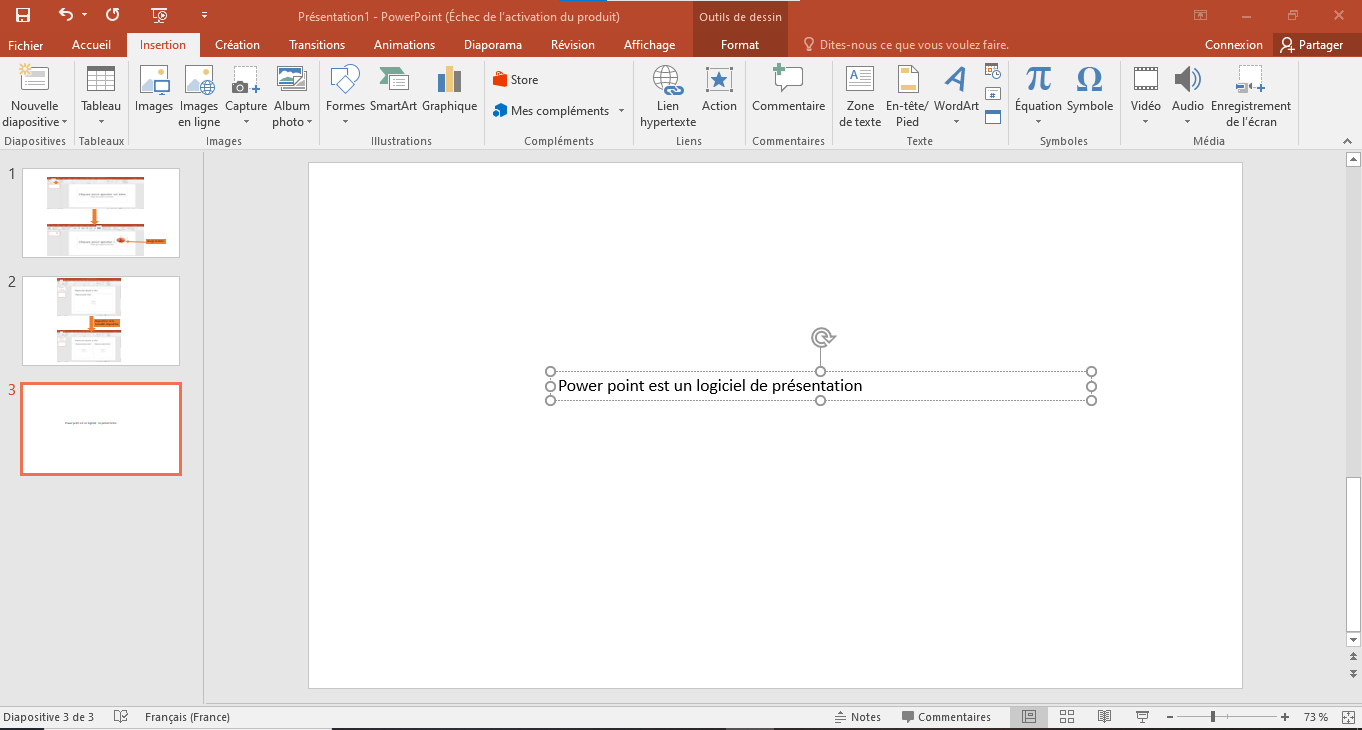The width and height of the screenshot is (1362, 730).
Task: Open the Format drawing tools tab
Action: (x=740, y=45)
